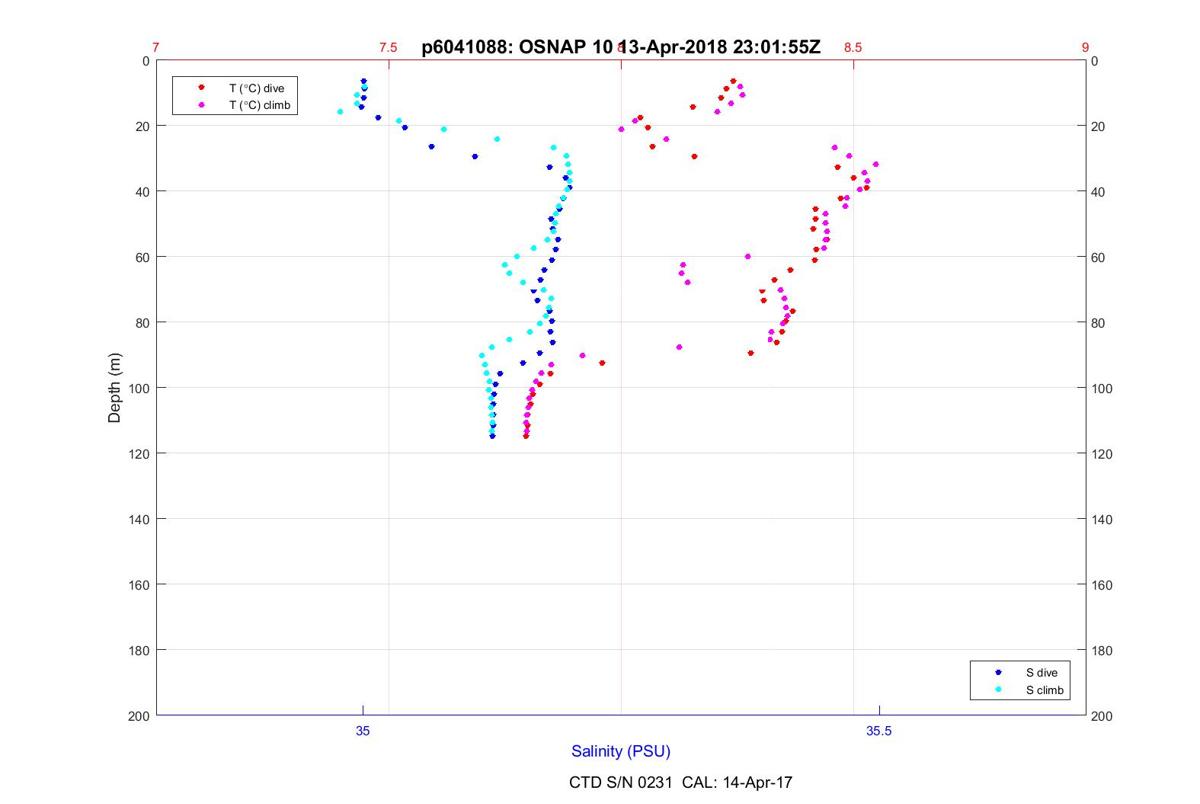Click the dark blue marker beside 'S dive'
This screenshot has width=1200, height=804.
[x=998, y=673]
